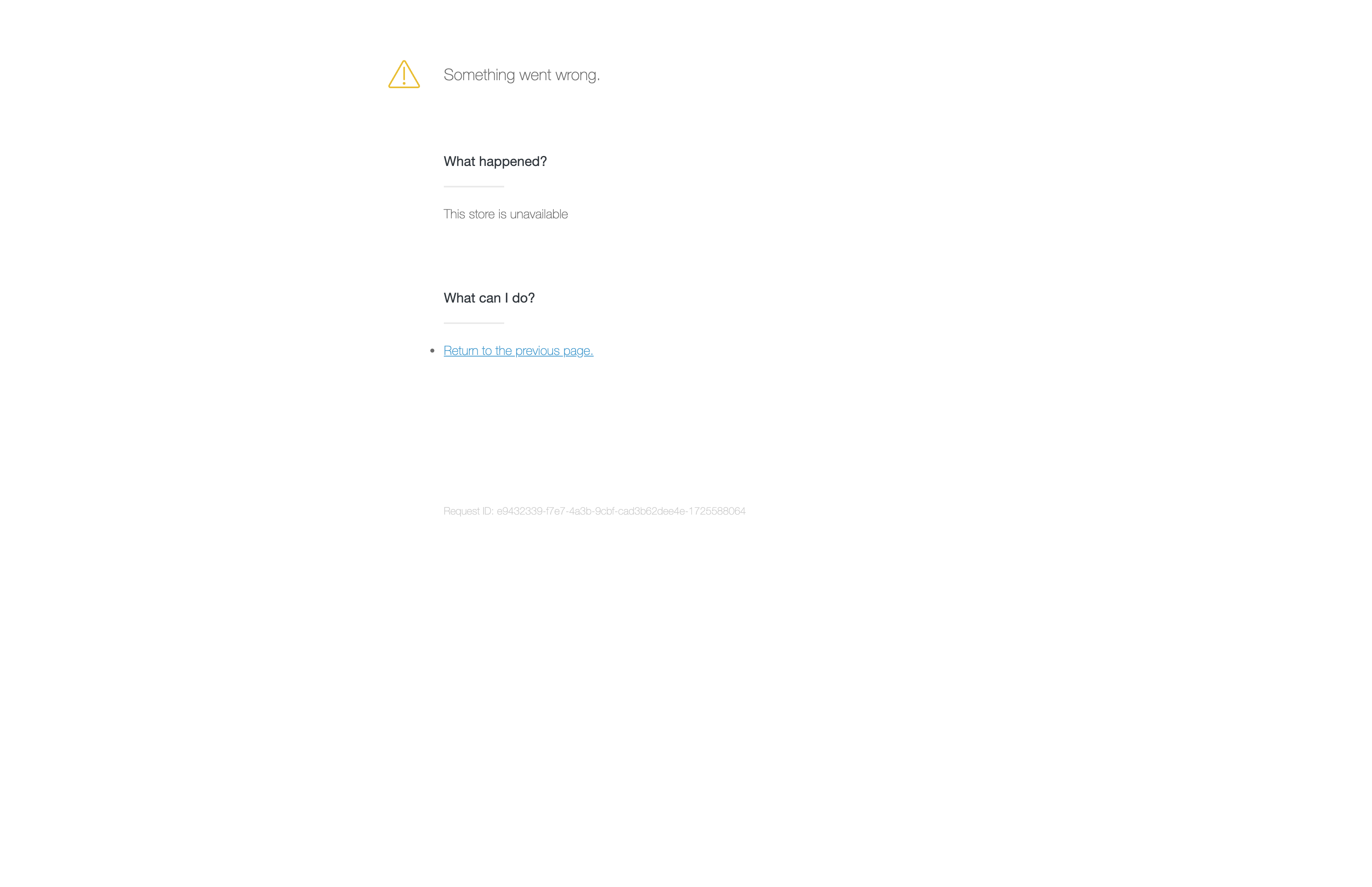The height and width of the screenshot is (887, 1372).
Task: Click "previous page." at the link's end
Action: 554,351
